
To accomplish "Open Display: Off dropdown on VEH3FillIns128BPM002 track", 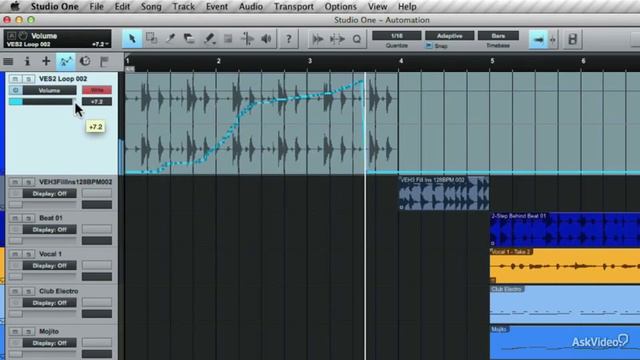I will (49, 193).
